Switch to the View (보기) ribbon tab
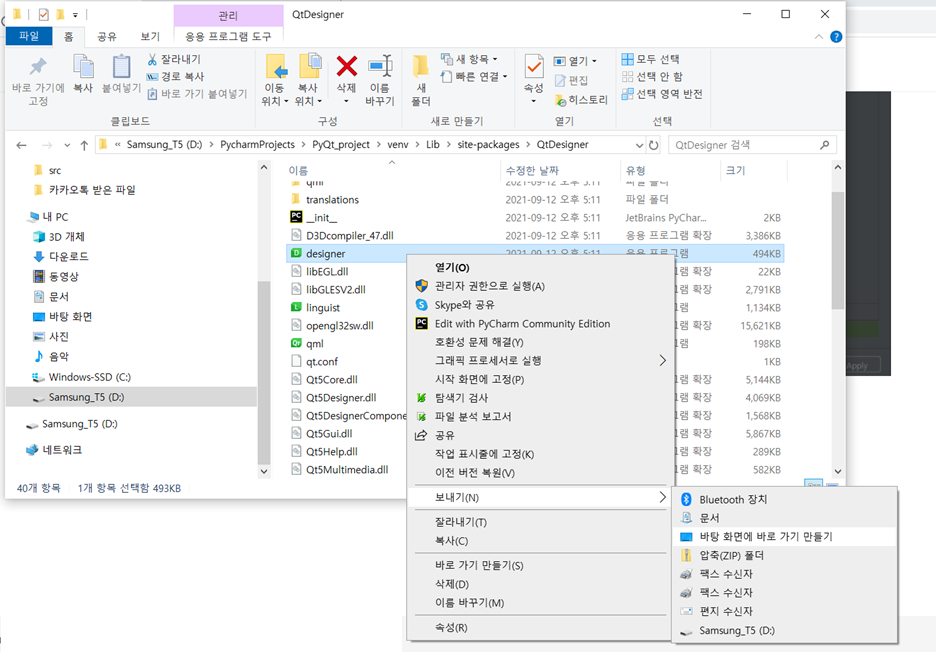The height and width of the screenshot is (670, 936). coord(150,36)
